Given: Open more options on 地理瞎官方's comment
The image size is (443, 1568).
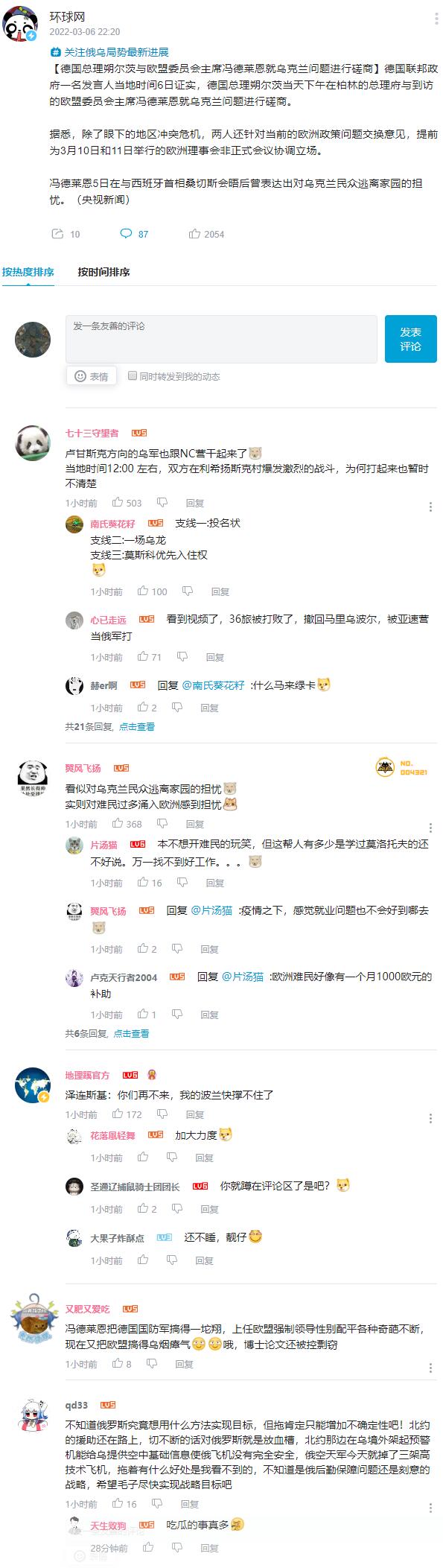Looking at the screenshot, I should click(430, 1118).
